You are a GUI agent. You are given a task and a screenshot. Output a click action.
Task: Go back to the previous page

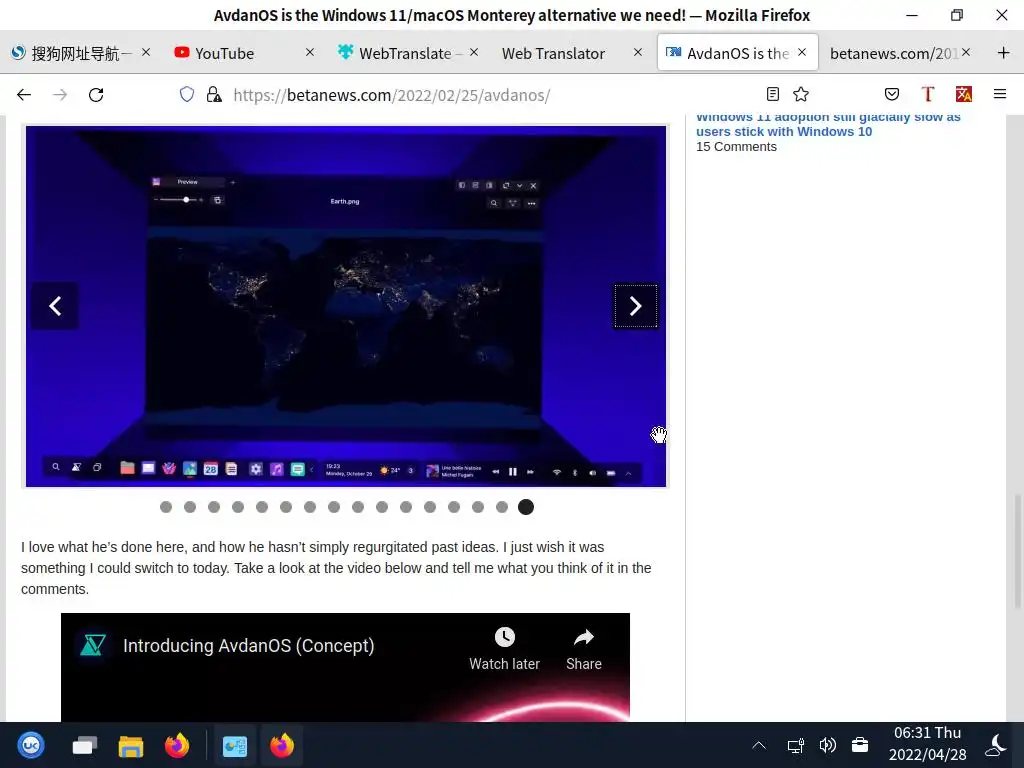click(x=24, y=95)
